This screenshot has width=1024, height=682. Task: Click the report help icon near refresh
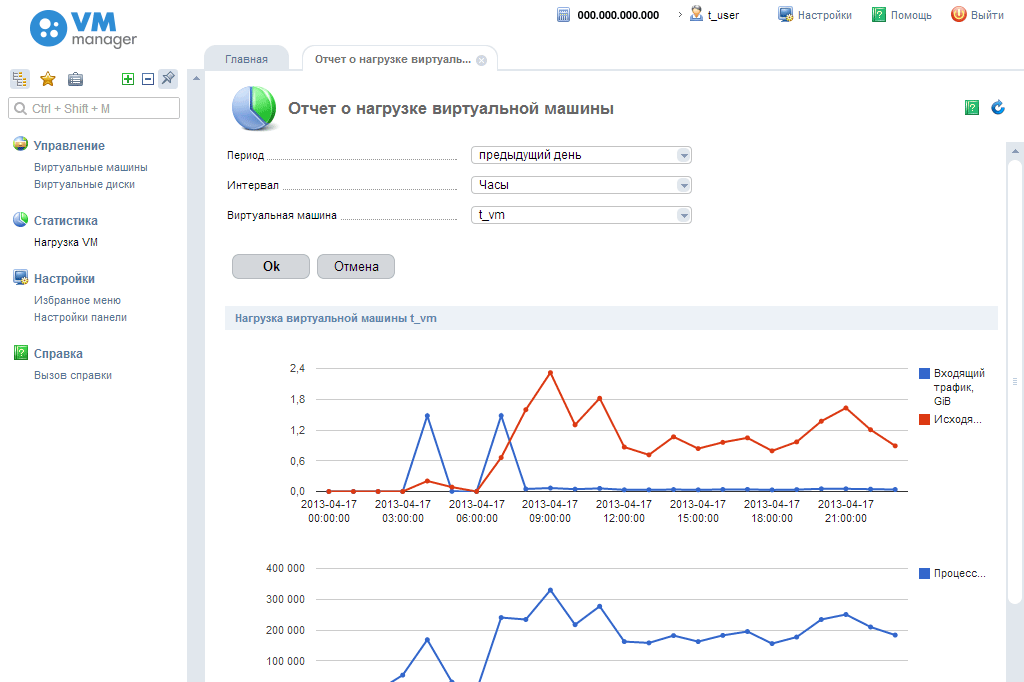[x=972, y=108]
